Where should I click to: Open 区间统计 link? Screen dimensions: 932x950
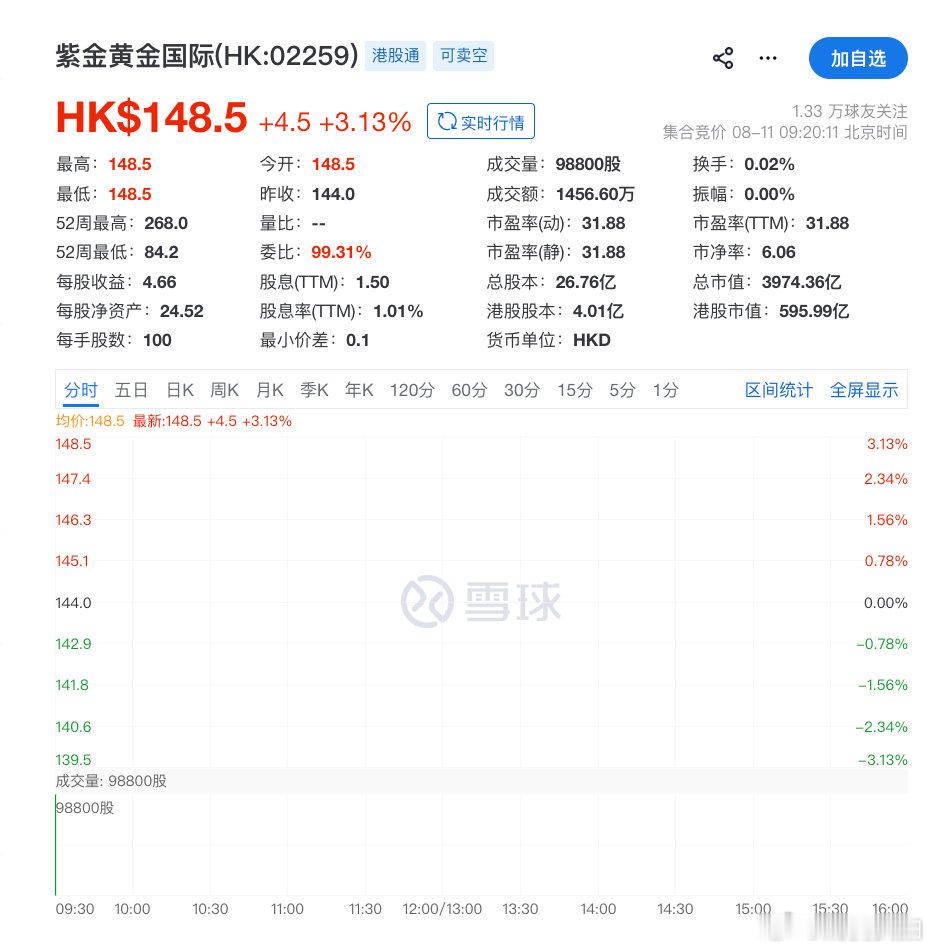tap(779, 390)
